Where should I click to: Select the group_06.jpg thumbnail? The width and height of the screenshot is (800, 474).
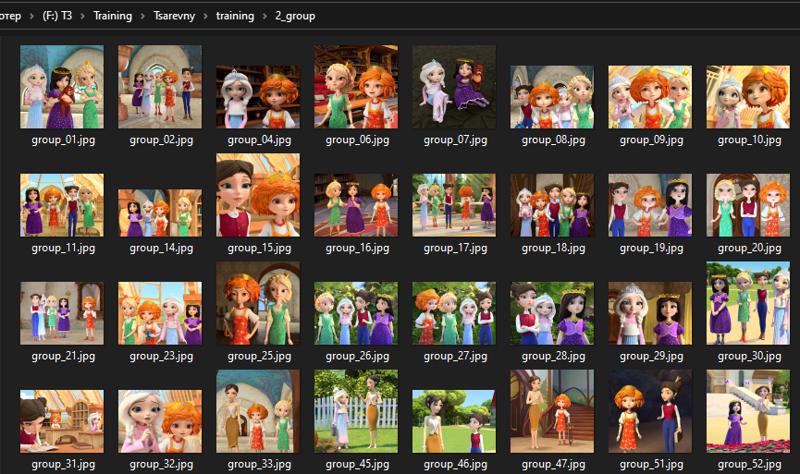point(356,86)
